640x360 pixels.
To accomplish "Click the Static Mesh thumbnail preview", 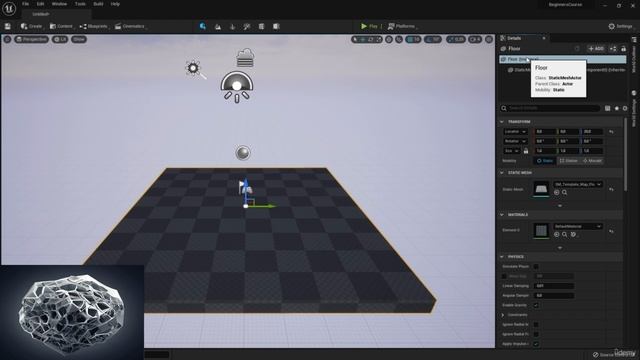I will point(541,189).
